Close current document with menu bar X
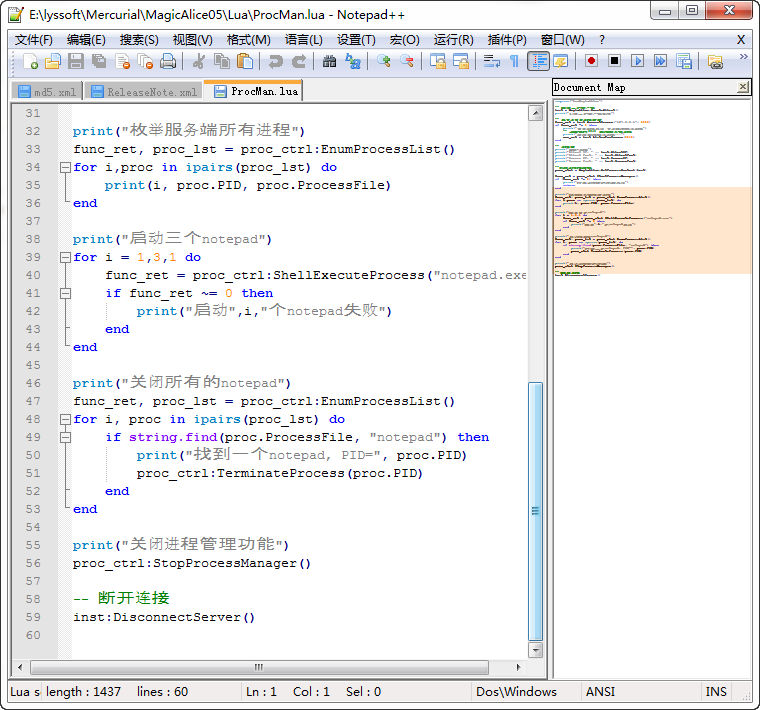Viewport: 760px width, 710px height. tap(741, 40)
